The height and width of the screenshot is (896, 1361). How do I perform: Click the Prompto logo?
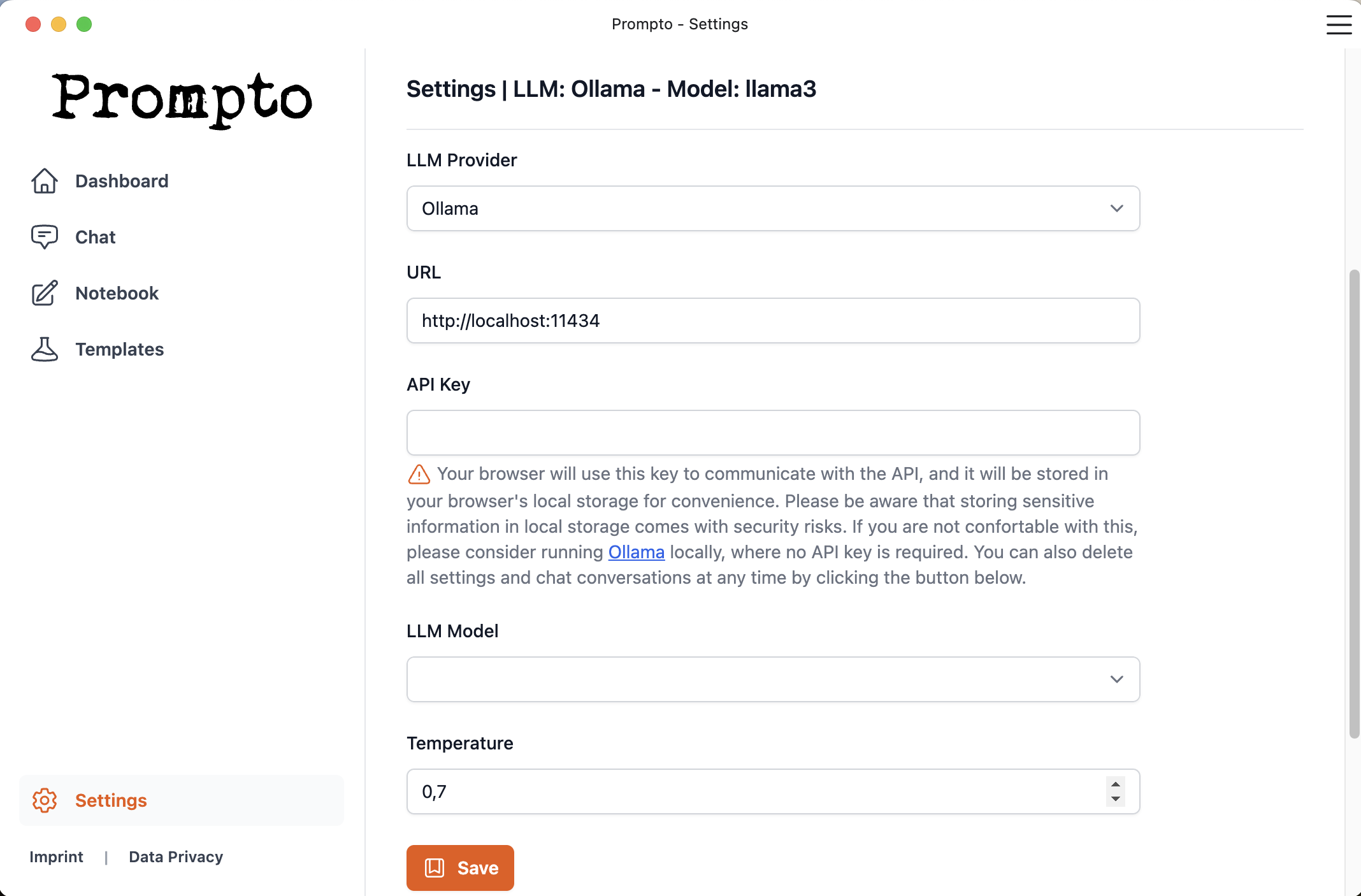182,99
